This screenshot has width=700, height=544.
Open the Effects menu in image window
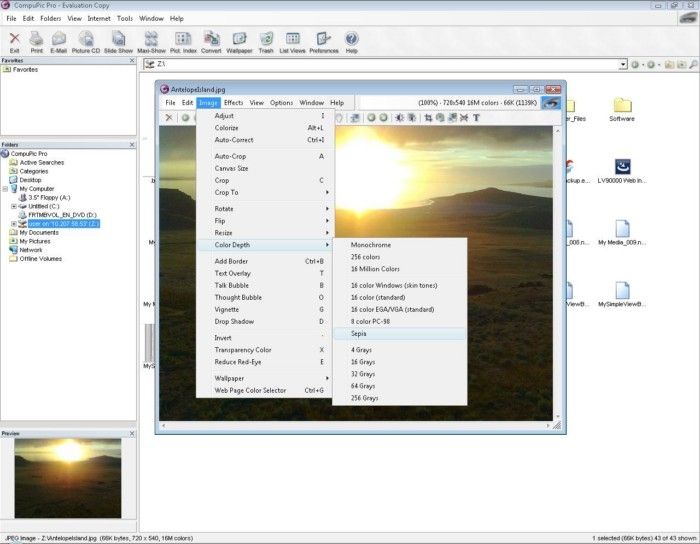(x=233, y=102)
